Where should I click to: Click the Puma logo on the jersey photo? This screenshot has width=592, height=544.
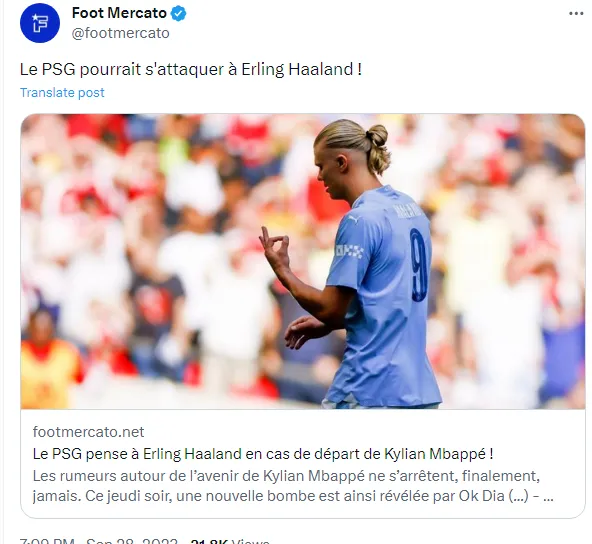tap(354, 219)
